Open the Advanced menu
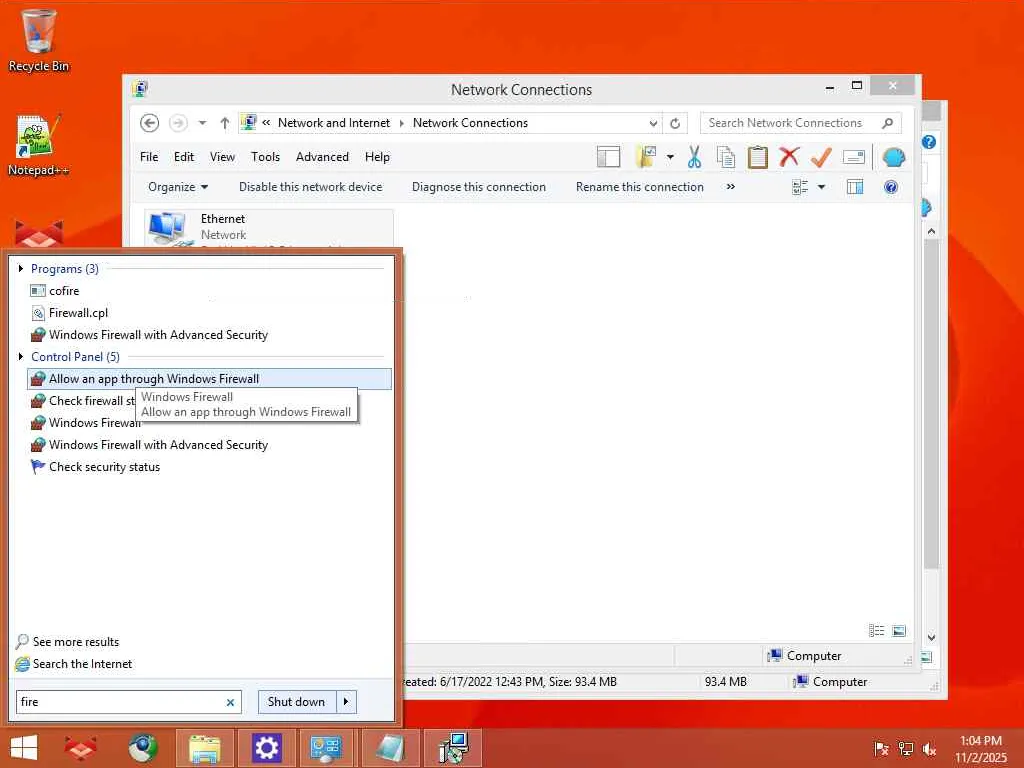The image size is (1024, 768). [x=322, y=157]
